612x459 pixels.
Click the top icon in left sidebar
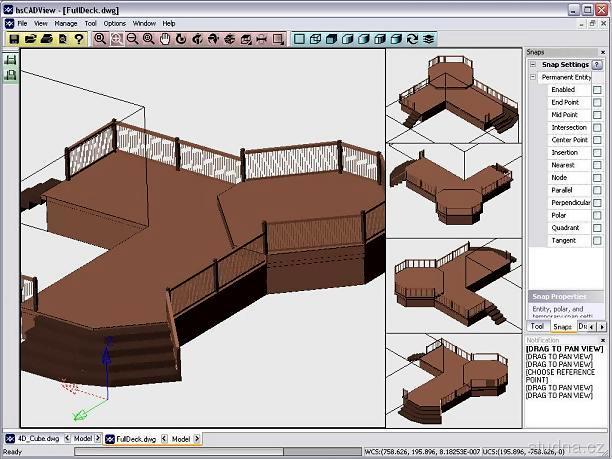pyautogui.click(x=11, y=60)
